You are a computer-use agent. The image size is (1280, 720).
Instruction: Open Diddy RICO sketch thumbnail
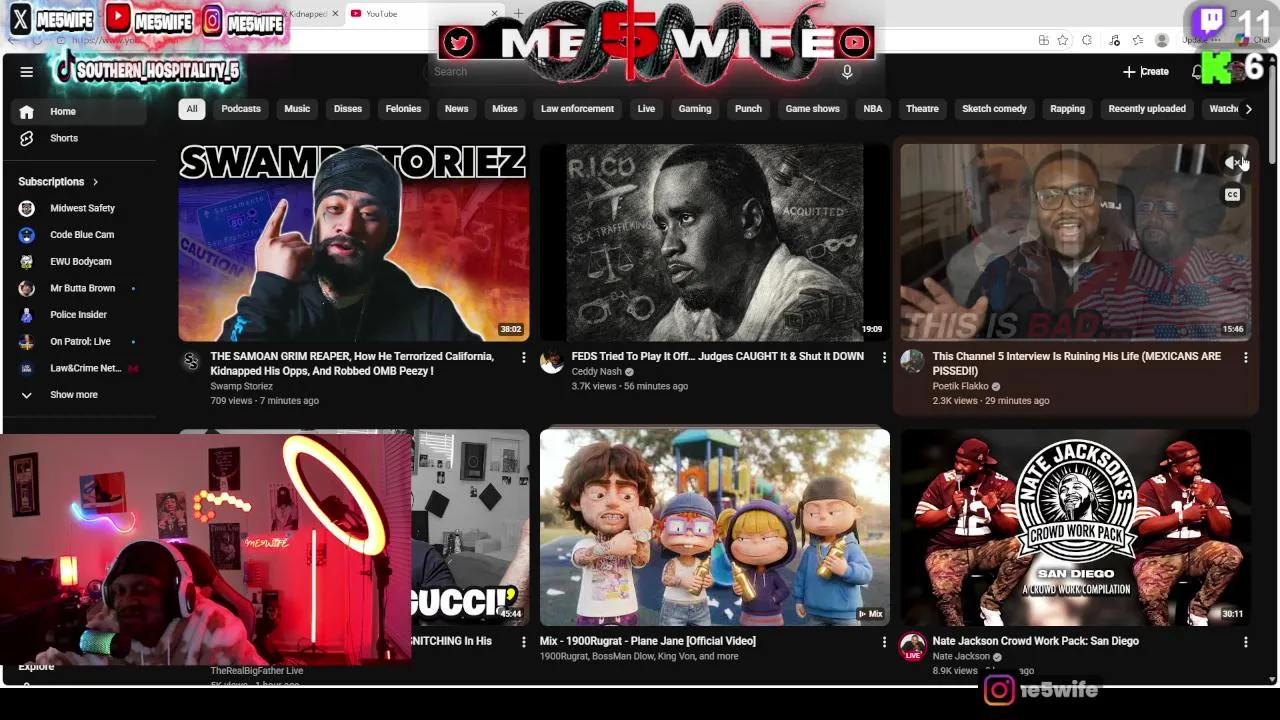coord(715,243)
